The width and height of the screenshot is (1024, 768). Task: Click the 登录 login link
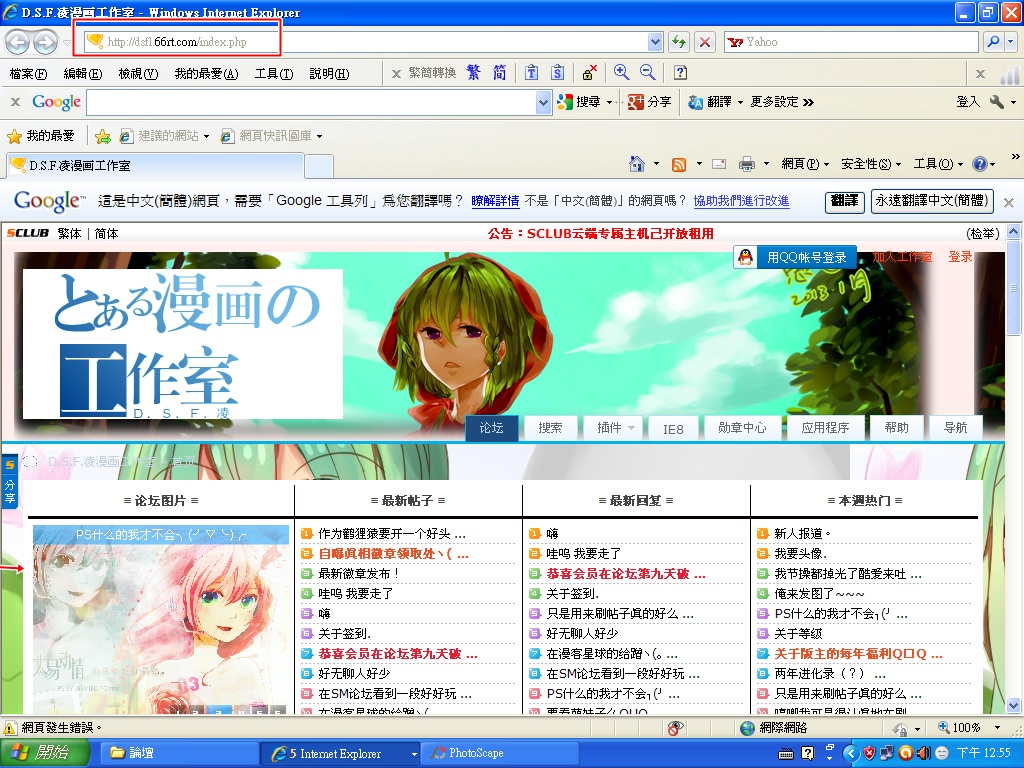(x=960, y=257)
